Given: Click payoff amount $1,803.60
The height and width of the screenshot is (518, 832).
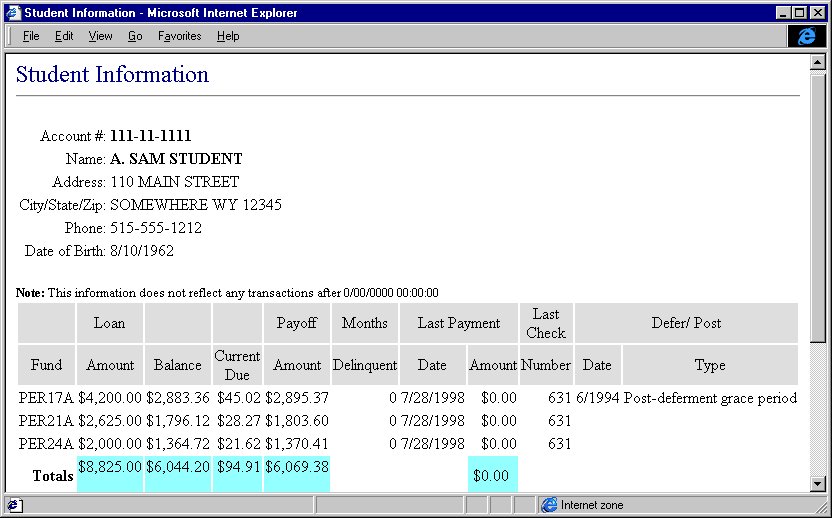Looking at the screenshot, I should click(297, 421).
